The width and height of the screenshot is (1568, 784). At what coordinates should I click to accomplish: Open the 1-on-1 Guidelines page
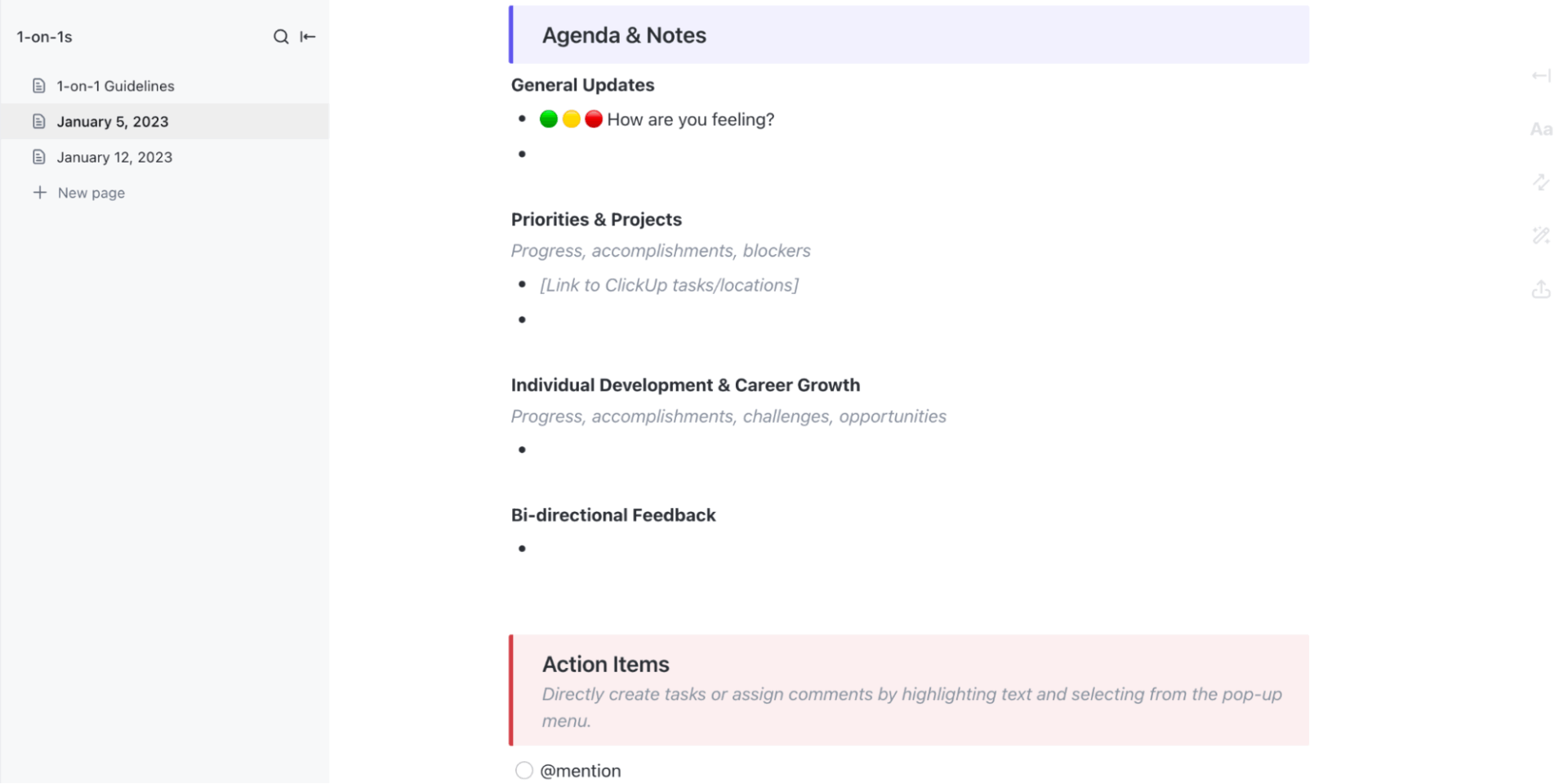pos(115,85)
